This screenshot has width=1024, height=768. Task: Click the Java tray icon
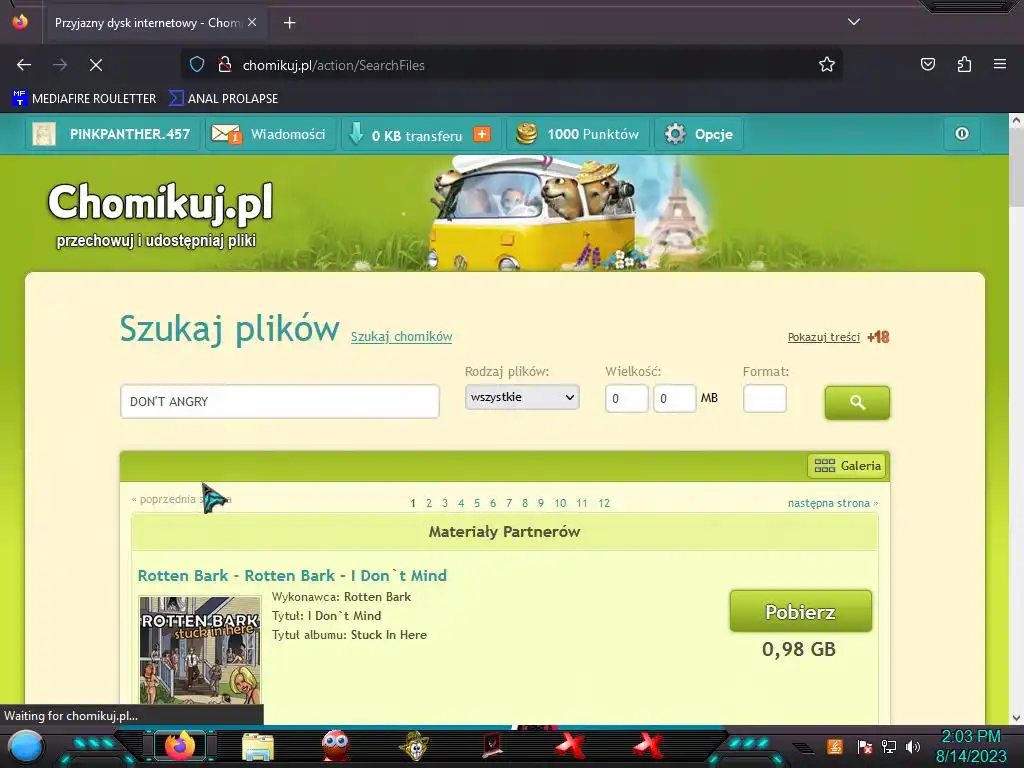point(835,746)
